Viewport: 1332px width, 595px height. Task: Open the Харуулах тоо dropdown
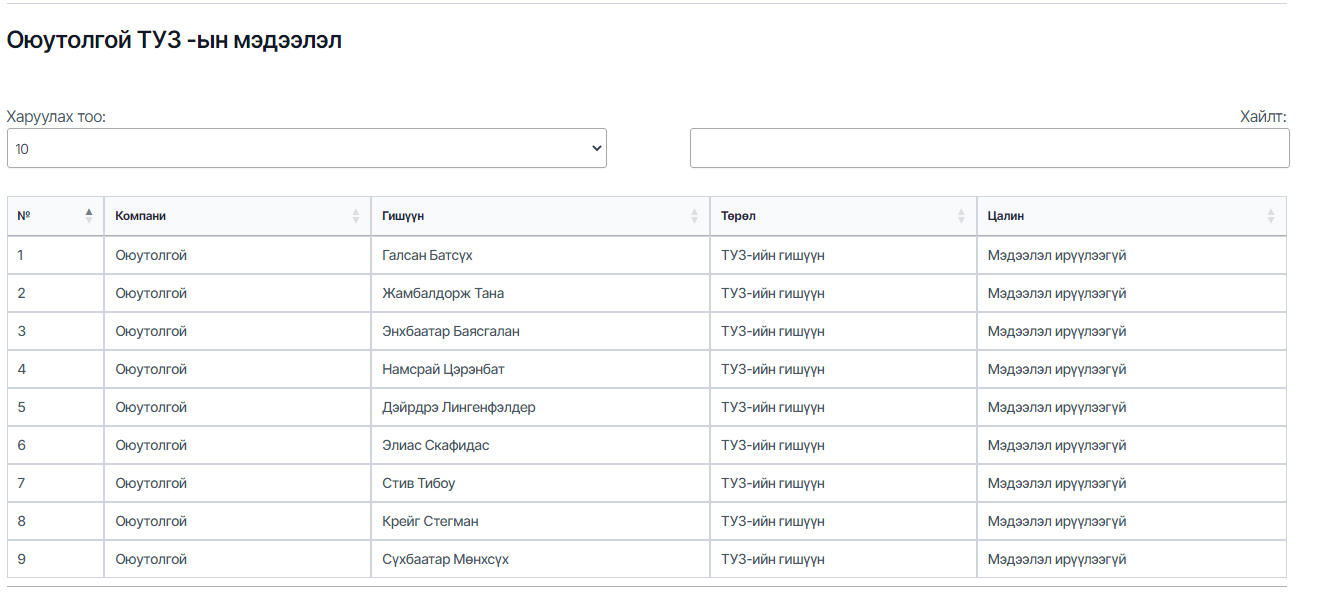(x=306, y=148)
